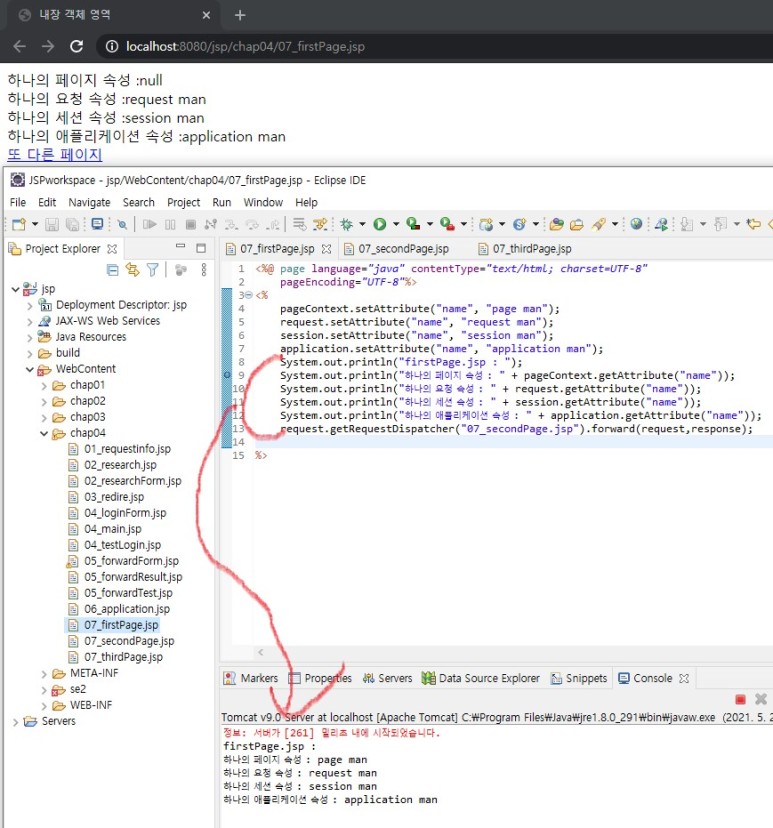
Task: Collapse the chap04 folder
Action: (44, 434)
